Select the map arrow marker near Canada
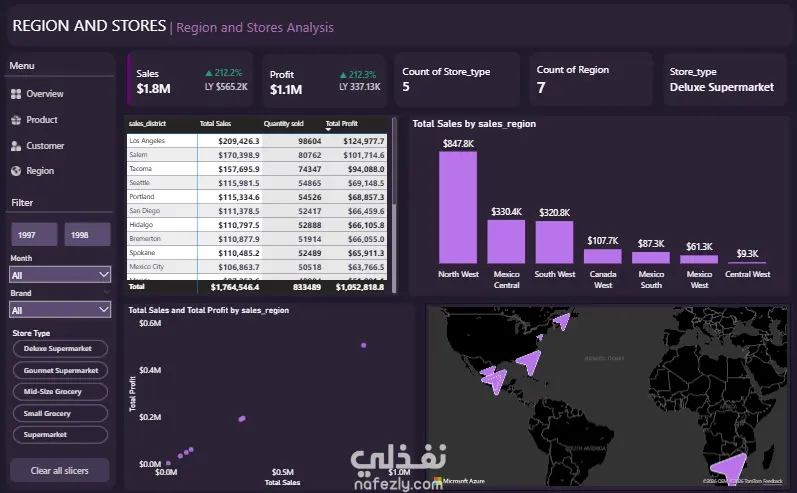The image size is (797, 493). (x=562, y=321)
